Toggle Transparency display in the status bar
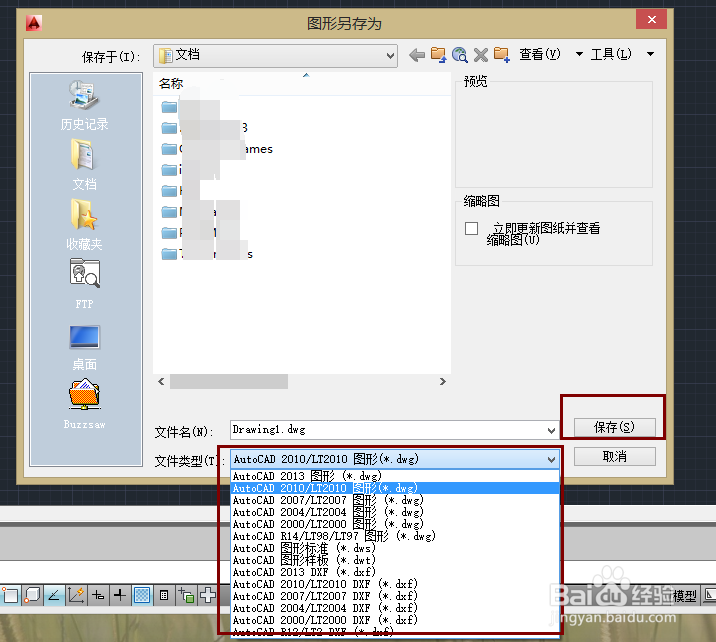 pyautogui.click(x=142, y=595)
